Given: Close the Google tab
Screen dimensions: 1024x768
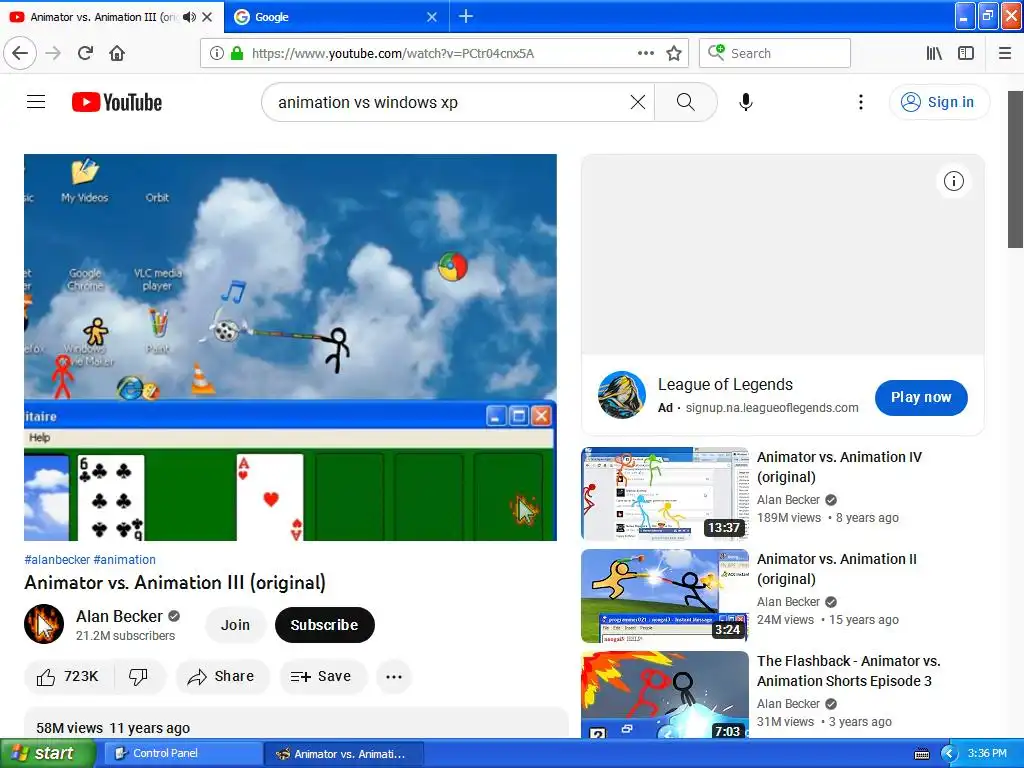Looking at the screenshot, I should tap(432, 17).
